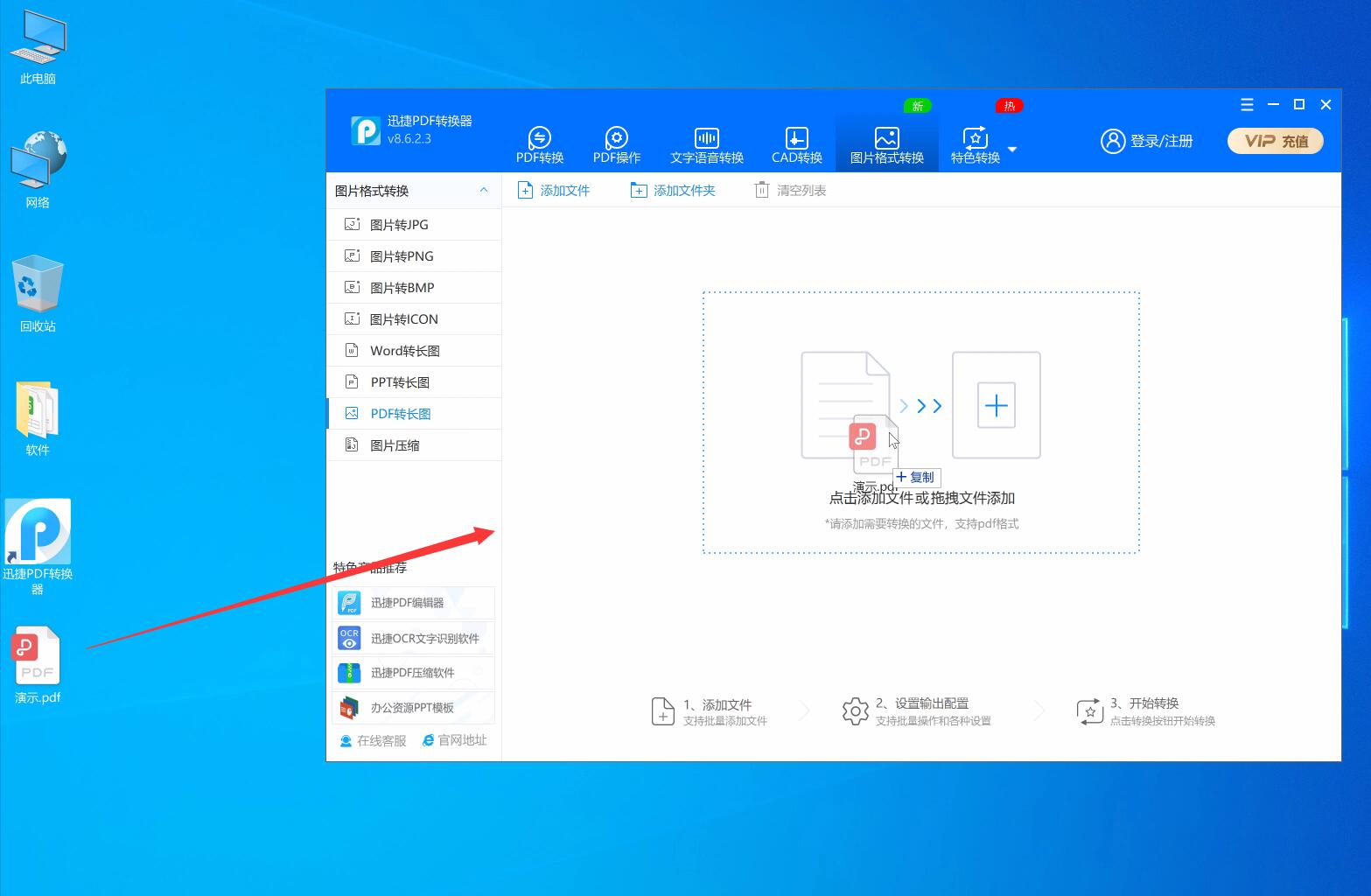Click the OCR eye product icon
This screenshot has width=1371, height=896.
349,638
